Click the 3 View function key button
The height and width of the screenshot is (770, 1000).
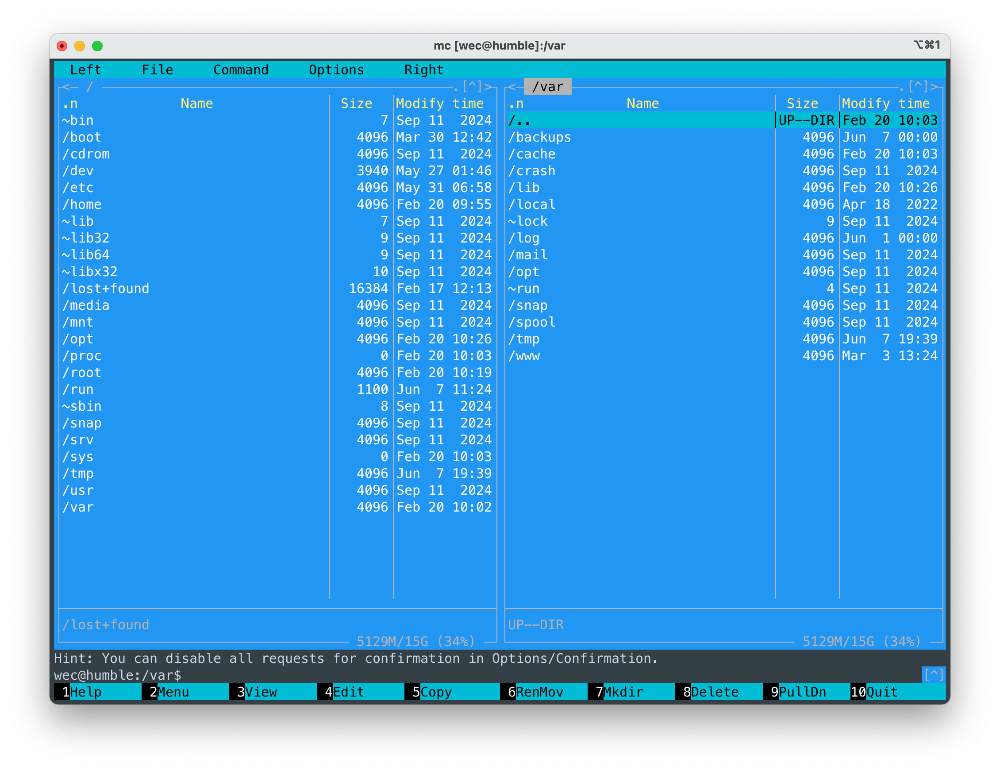pyautogui.click(x=261, y=692)
